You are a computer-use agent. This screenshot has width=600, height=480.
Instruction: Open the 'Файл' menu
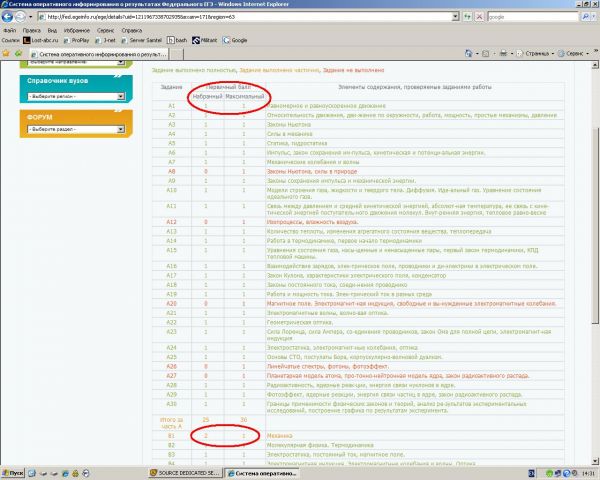point(9,29)
